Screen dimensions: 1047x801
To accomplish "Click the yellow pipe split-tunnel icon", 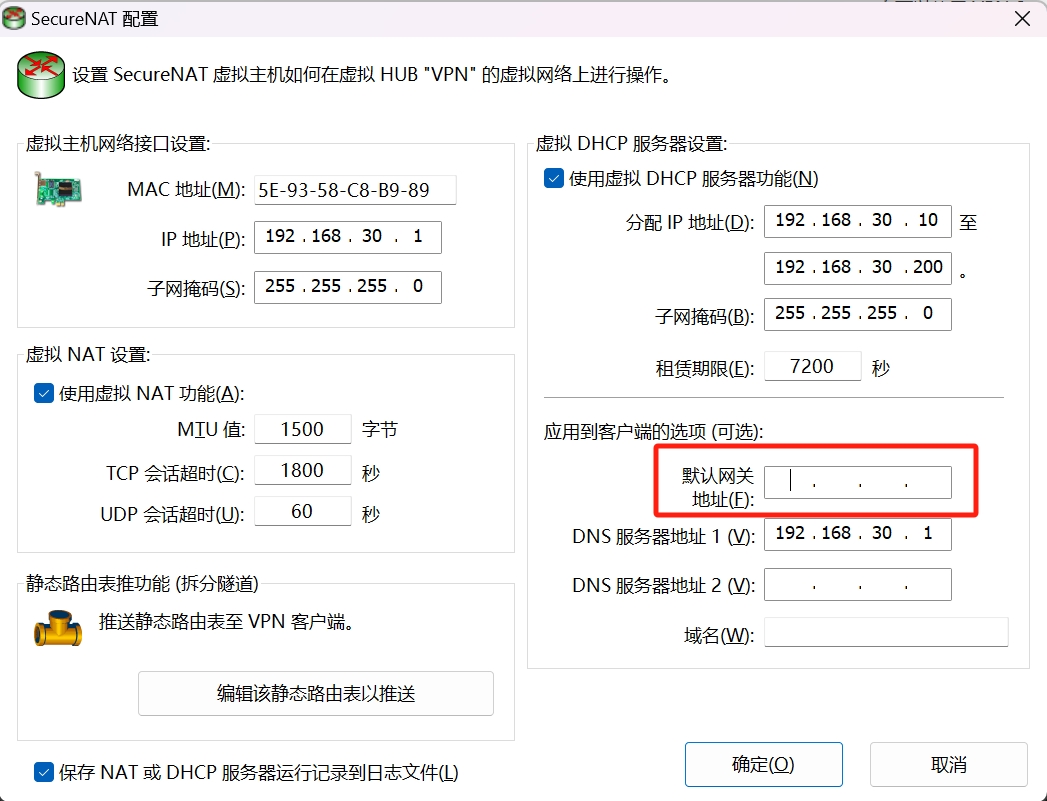I will pos(58,627).
